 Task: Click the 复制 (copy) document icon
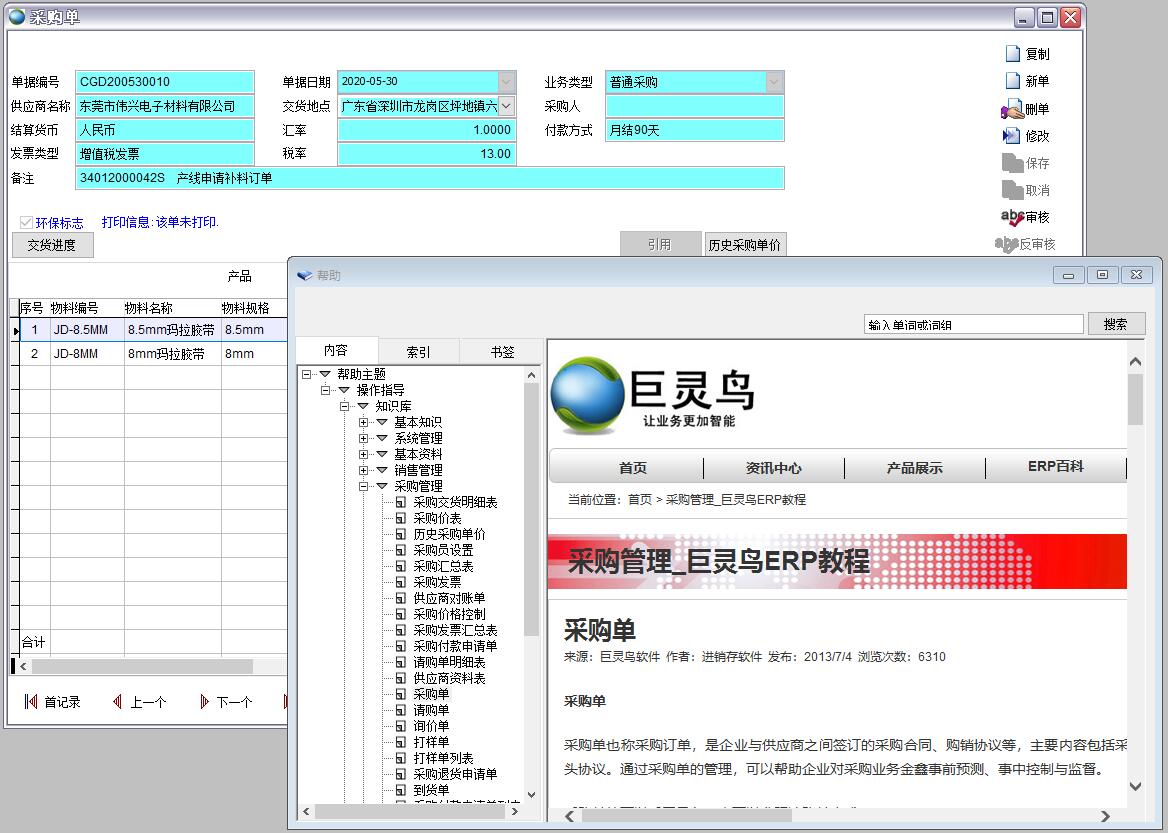[1012, 54]
